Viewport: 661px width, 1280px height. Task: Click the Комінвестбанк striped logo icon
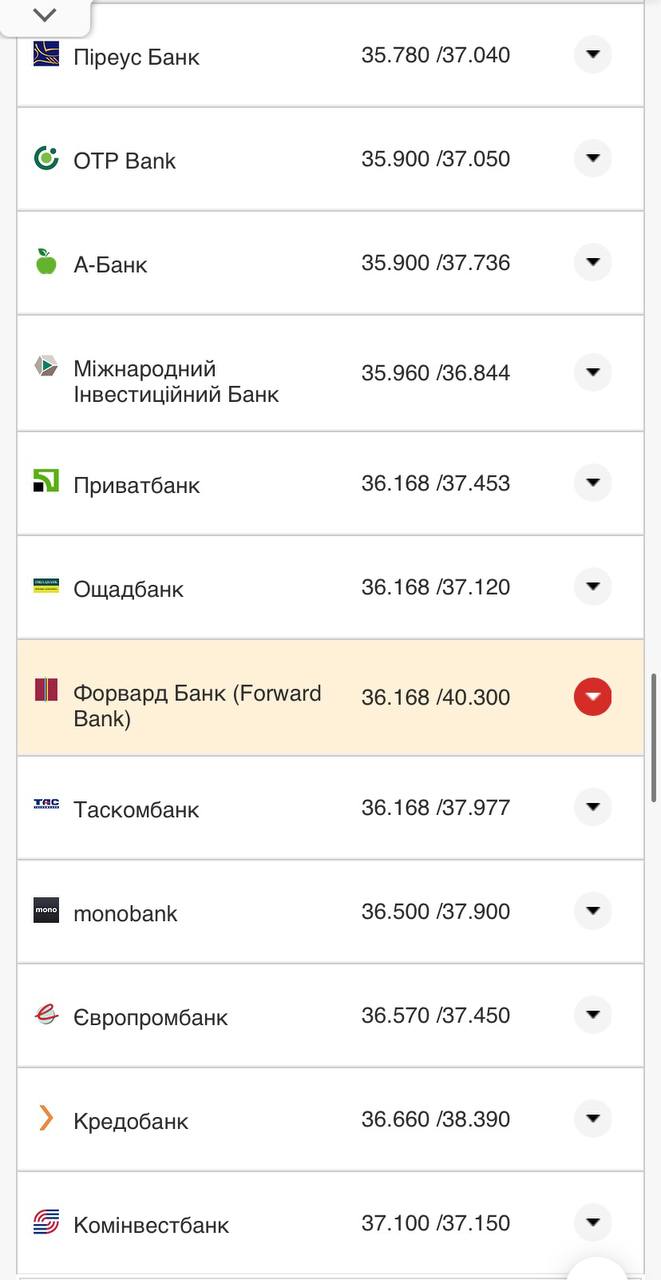pos(46,1222)
